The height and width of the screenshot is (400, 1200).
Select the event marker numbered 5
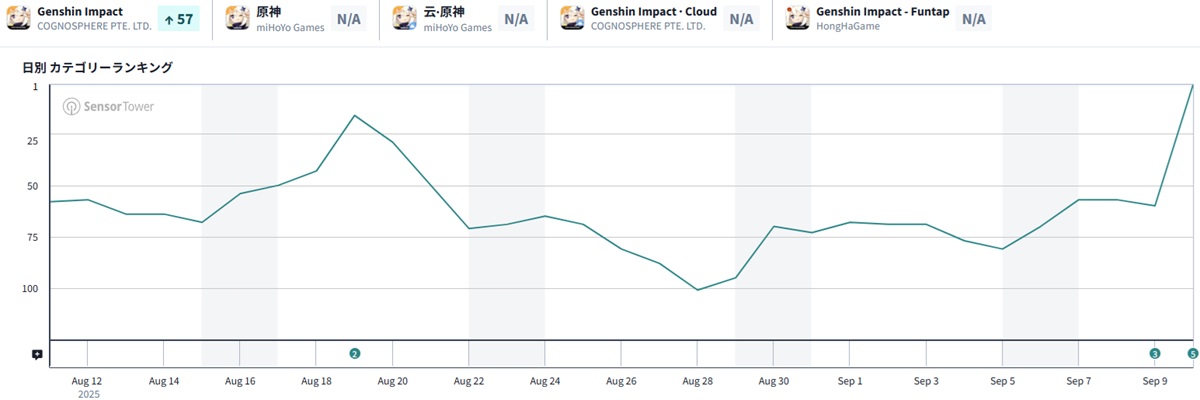click(1192, 353)
